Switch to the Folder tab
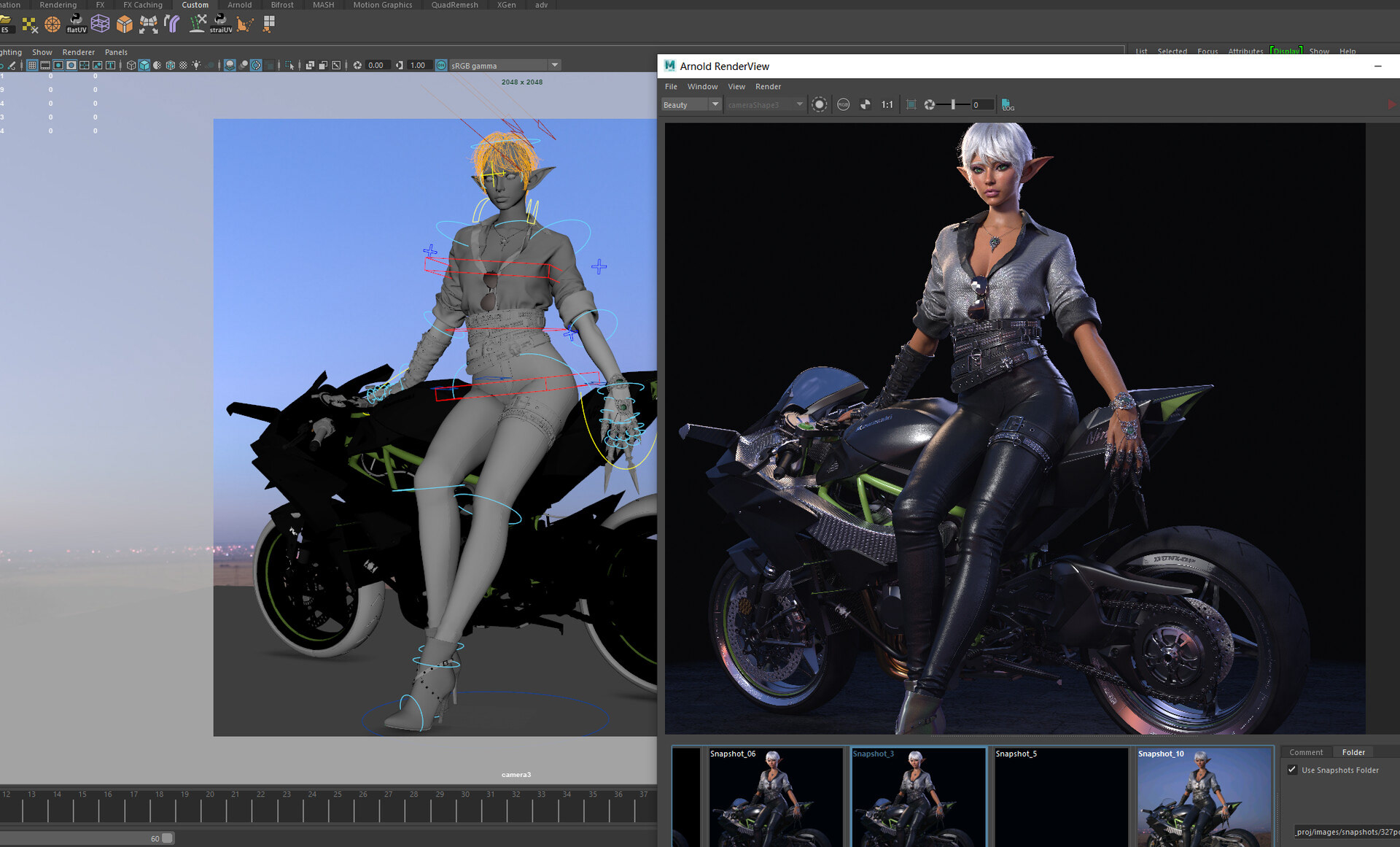The height and width of the screenshot is (847, 1400). click(x=1353, y=752)
